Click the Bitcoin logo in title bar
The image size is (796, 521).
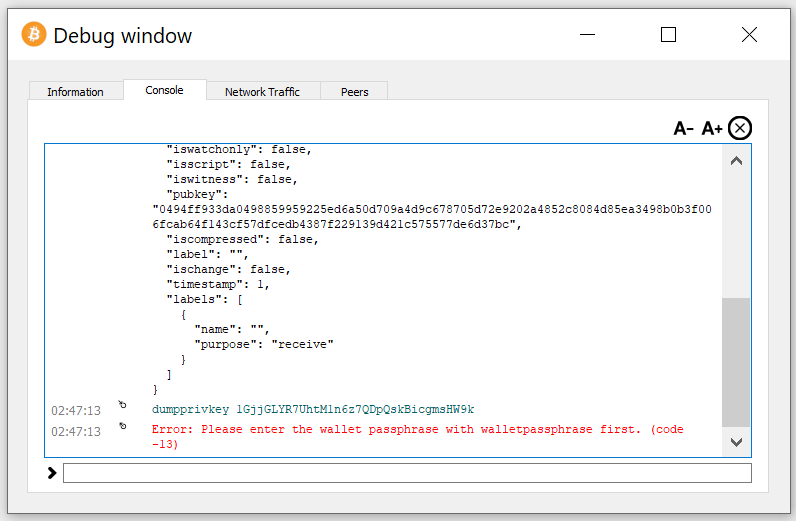tap(34, 35)
